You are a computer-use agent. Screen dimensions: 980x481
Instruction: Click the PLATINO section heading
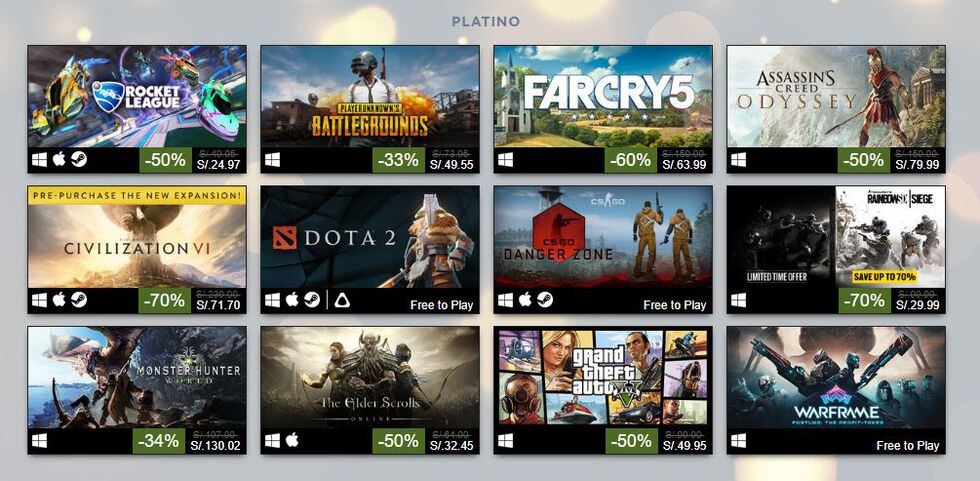(x=486, y=22)
